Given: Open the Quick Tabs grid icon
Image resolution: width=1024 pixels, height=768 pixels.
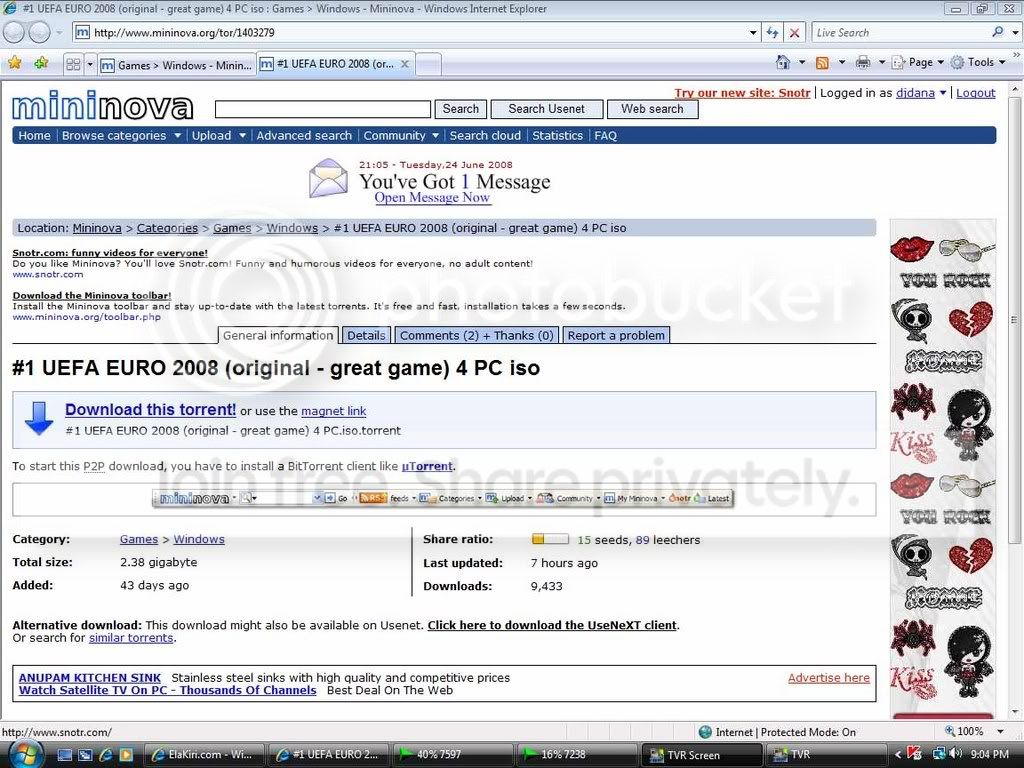Looking at the screenshot, I should click(73, 64).
